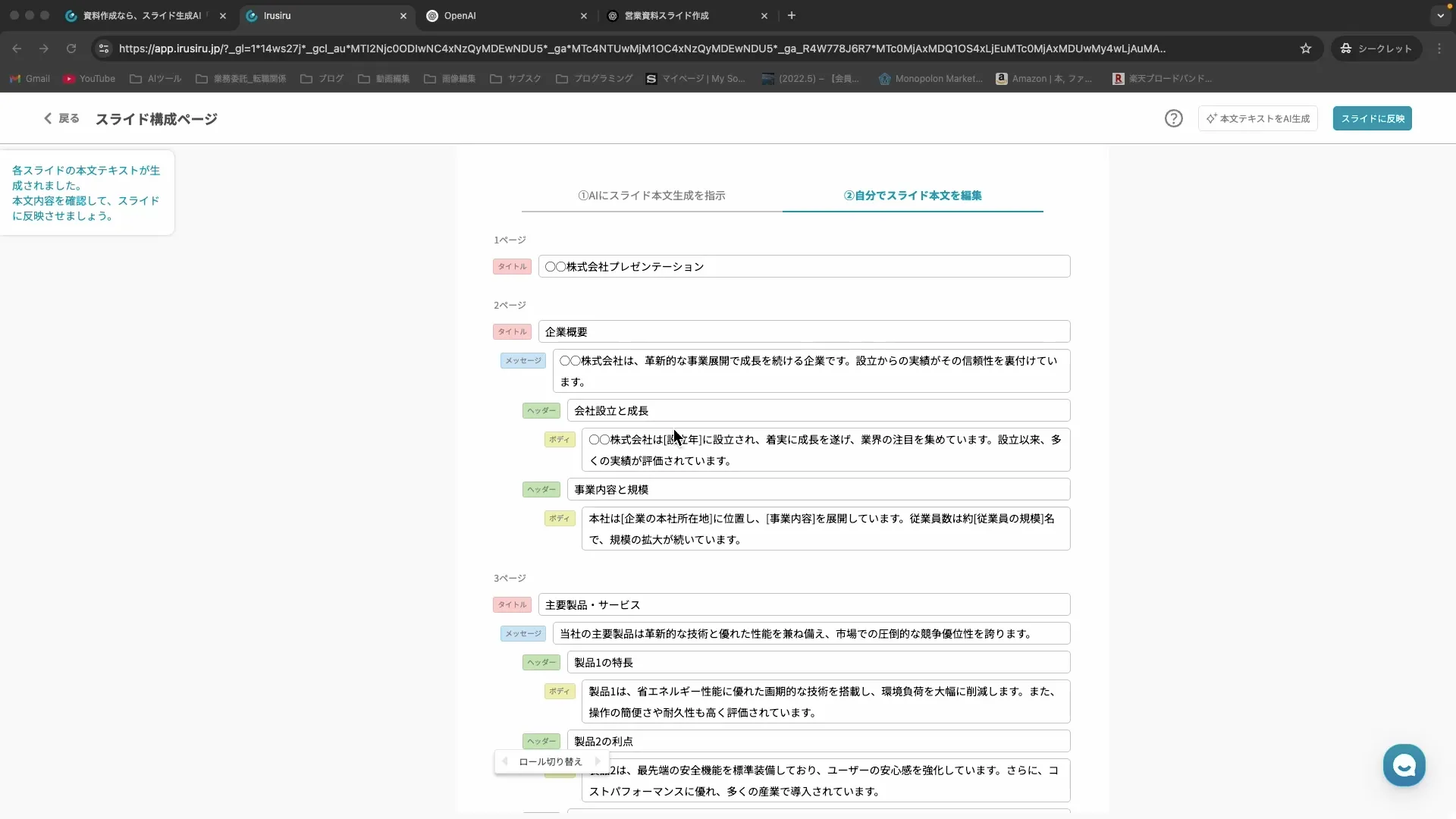Go back using the 戻る link

[x=61, y=118]
